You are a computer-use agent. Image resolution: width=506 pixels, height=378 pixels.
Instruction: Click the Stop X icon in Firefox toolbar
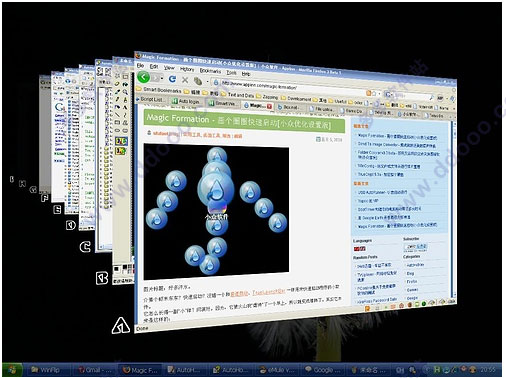185,80
